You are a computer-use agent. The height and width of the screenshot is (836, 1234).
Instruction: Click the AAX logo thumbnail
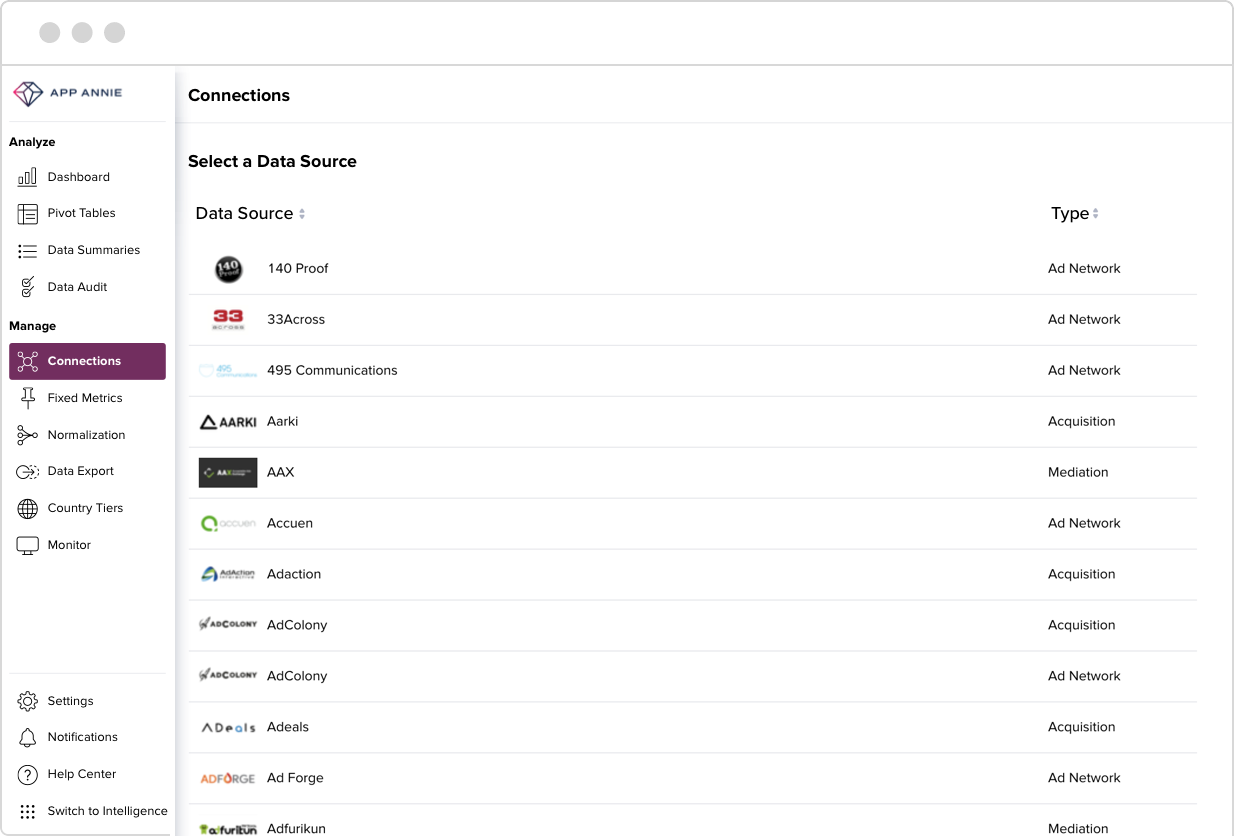point(228,473)
